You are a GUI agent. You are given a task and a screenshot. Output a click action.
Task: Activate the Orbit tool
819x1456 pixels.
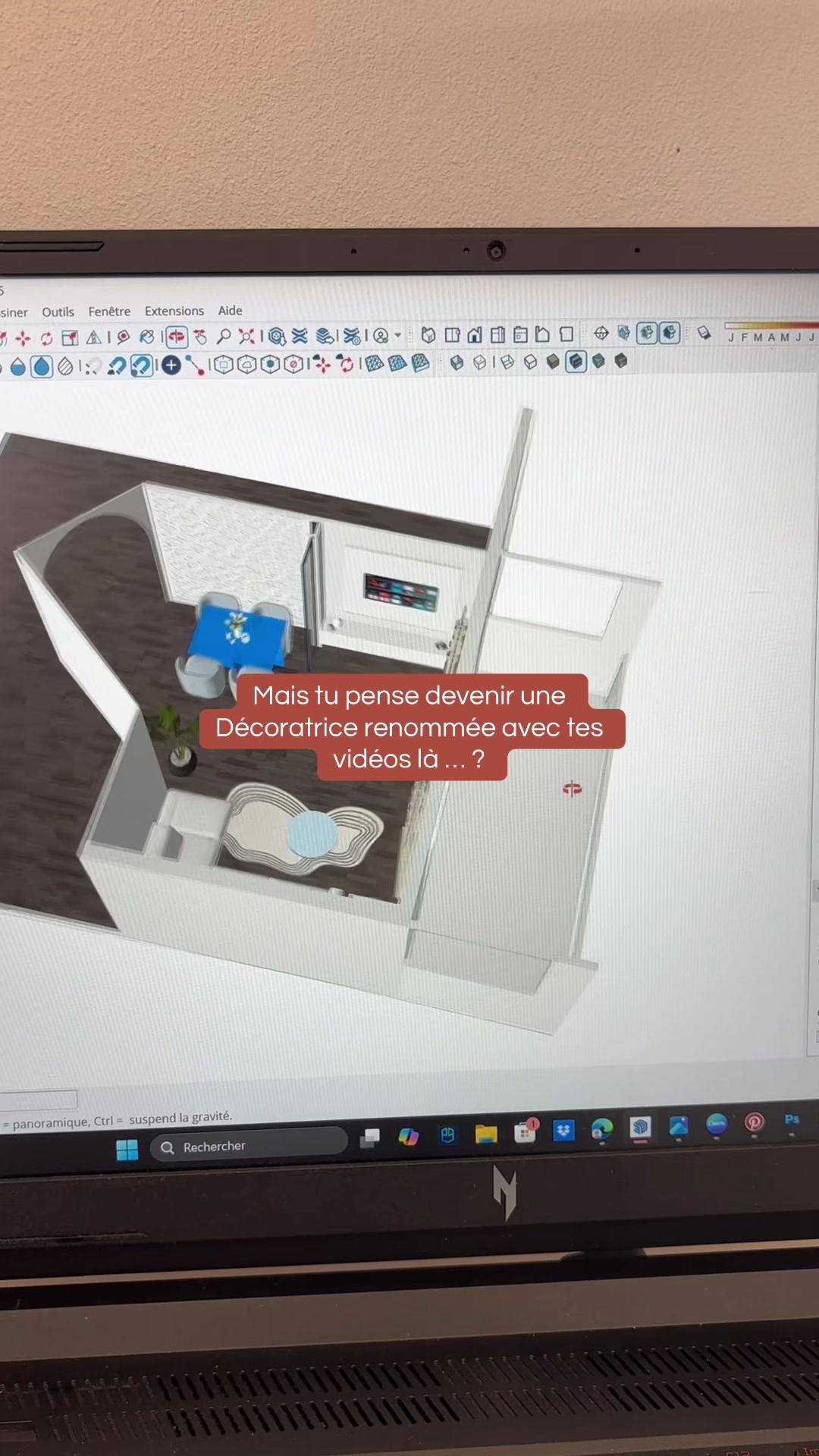tap(177, 337)
